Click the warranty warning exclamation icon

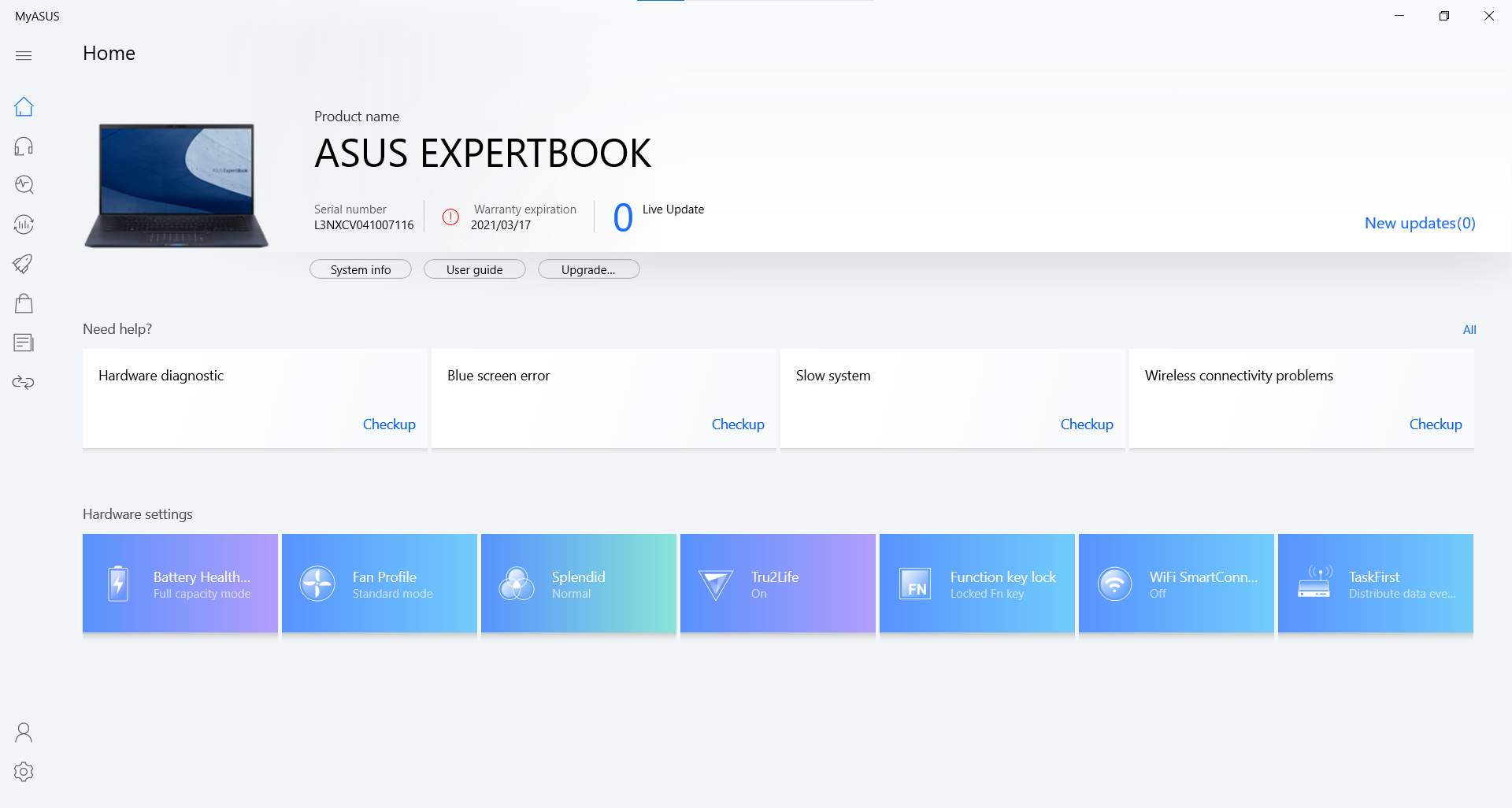450,217
